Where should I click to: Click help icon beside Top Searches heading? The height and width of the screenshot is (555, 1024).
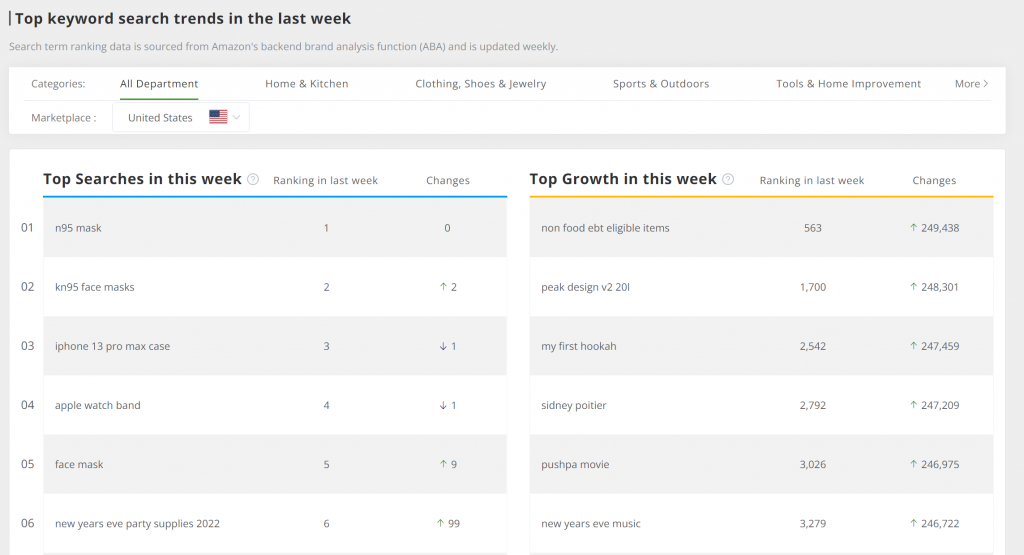tap(253, 180)
